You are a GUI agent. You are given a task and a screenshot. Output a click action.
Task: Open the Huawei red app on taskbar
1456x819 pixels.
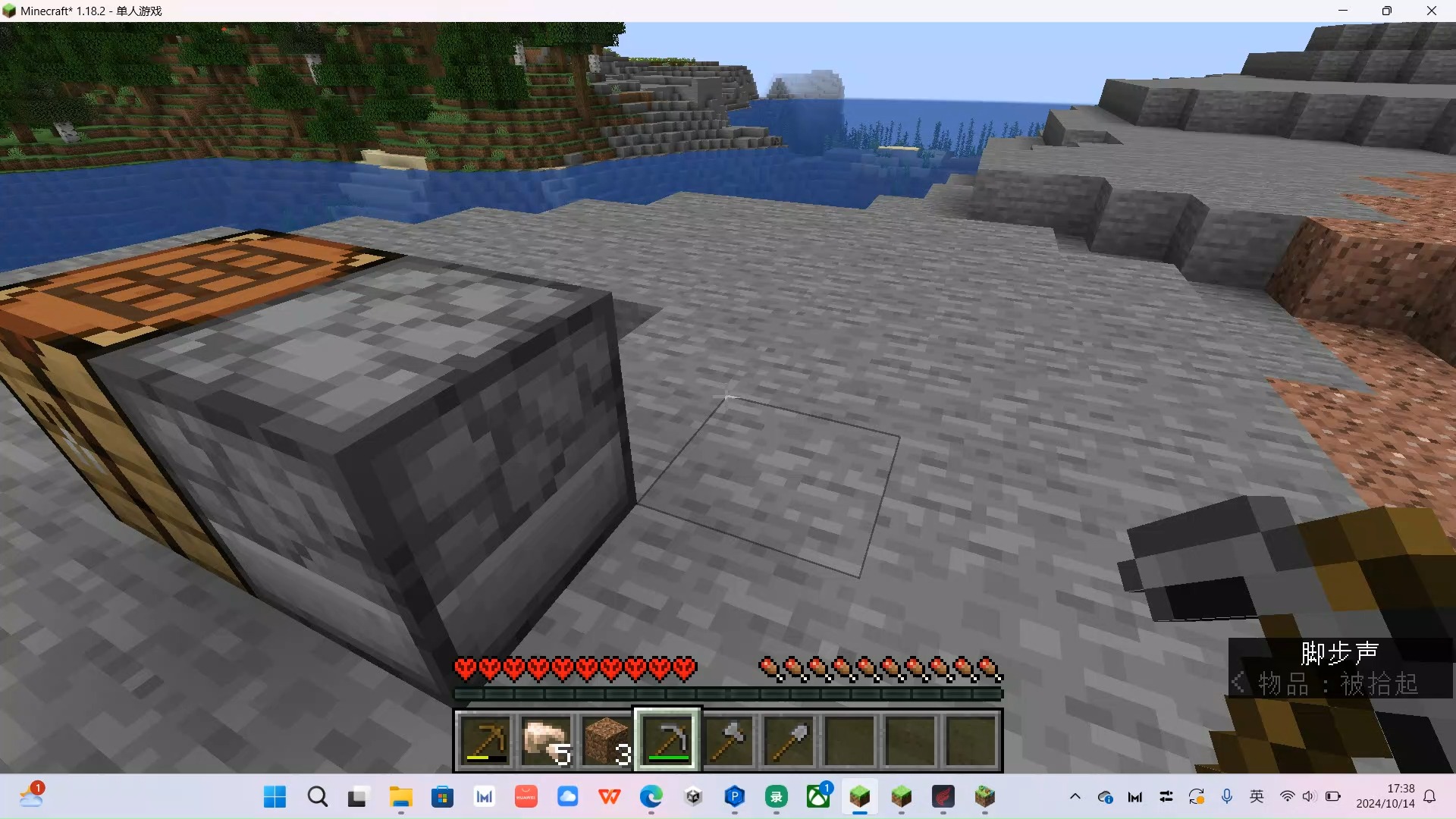[526, 797]
